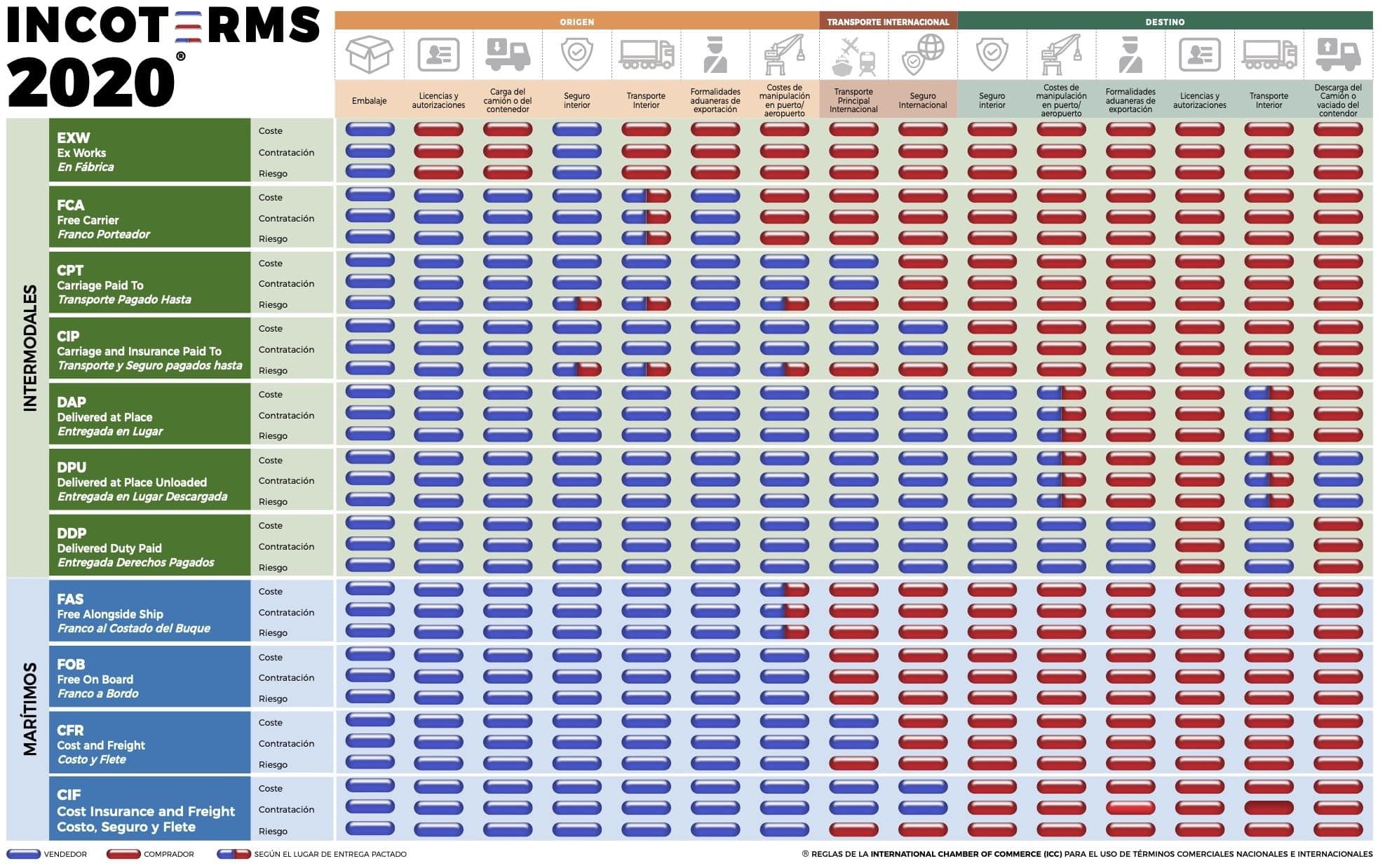The height and width of the screenshot is (868, 1385).
Task: Select the FOB Free On Board label
Action: [149, 677]
